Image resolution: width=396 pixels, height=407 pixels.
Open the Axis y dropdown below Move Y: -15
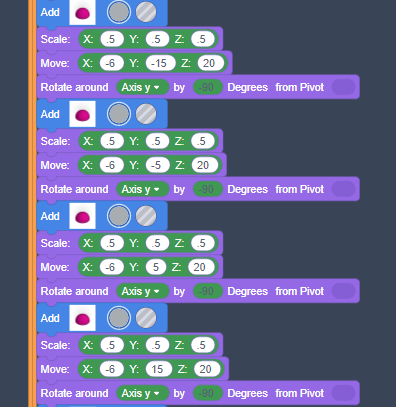[143, 87]
